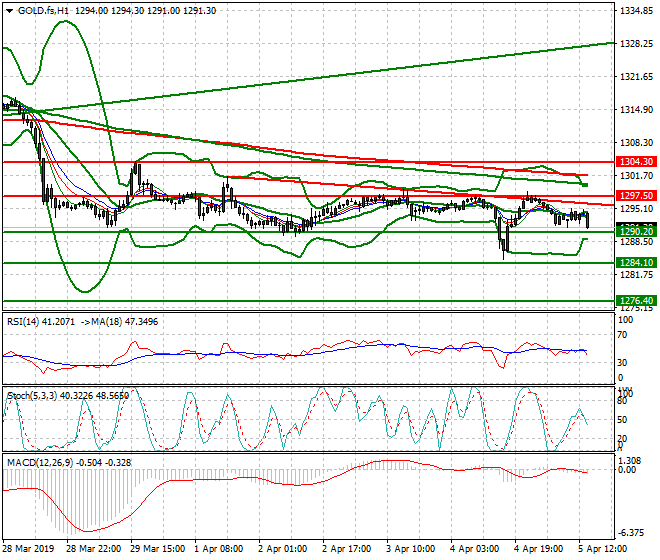660x560 pixels.
Task: Click the 1281.75 price scale value
Action: (x=637, y=275)
